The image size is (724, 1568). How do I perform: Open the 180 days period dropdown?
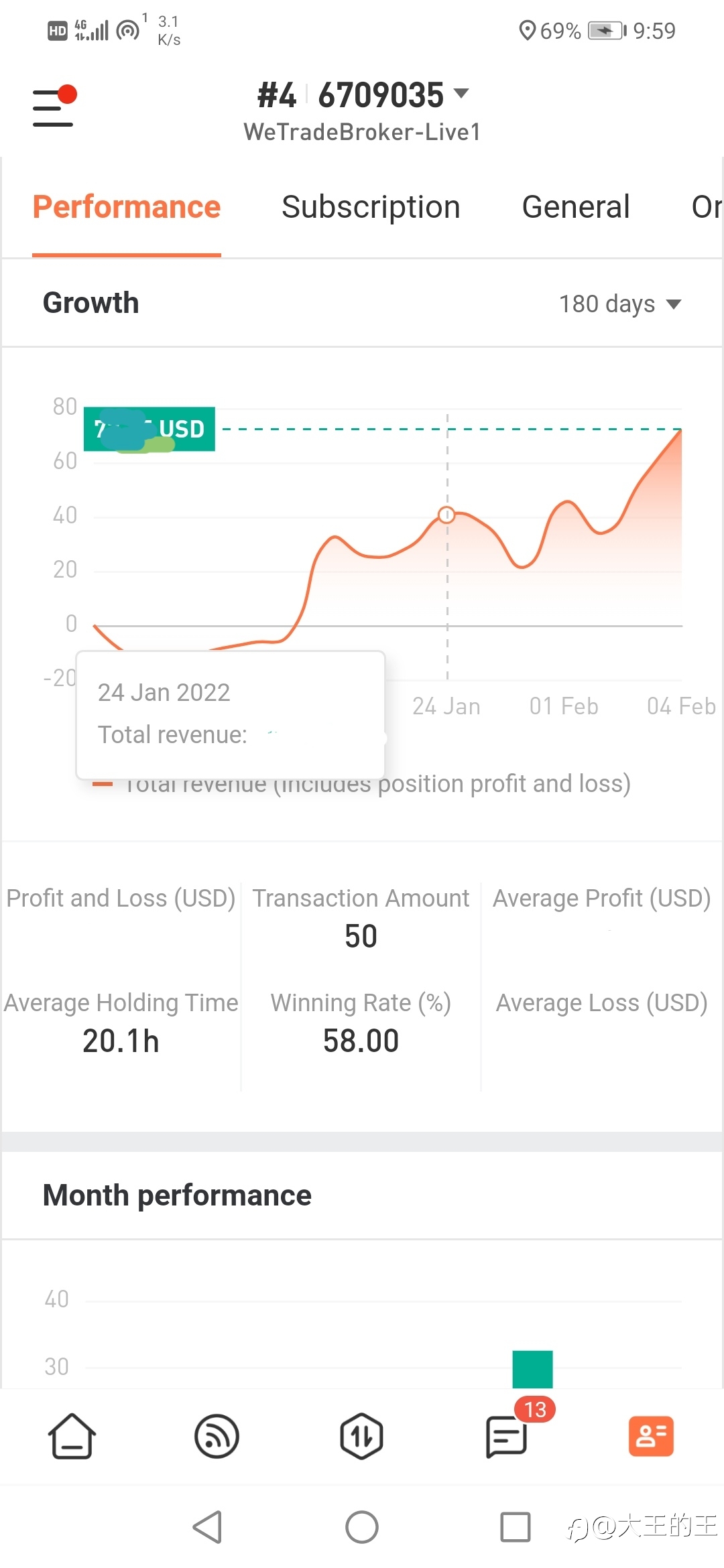tap(620, 304)
